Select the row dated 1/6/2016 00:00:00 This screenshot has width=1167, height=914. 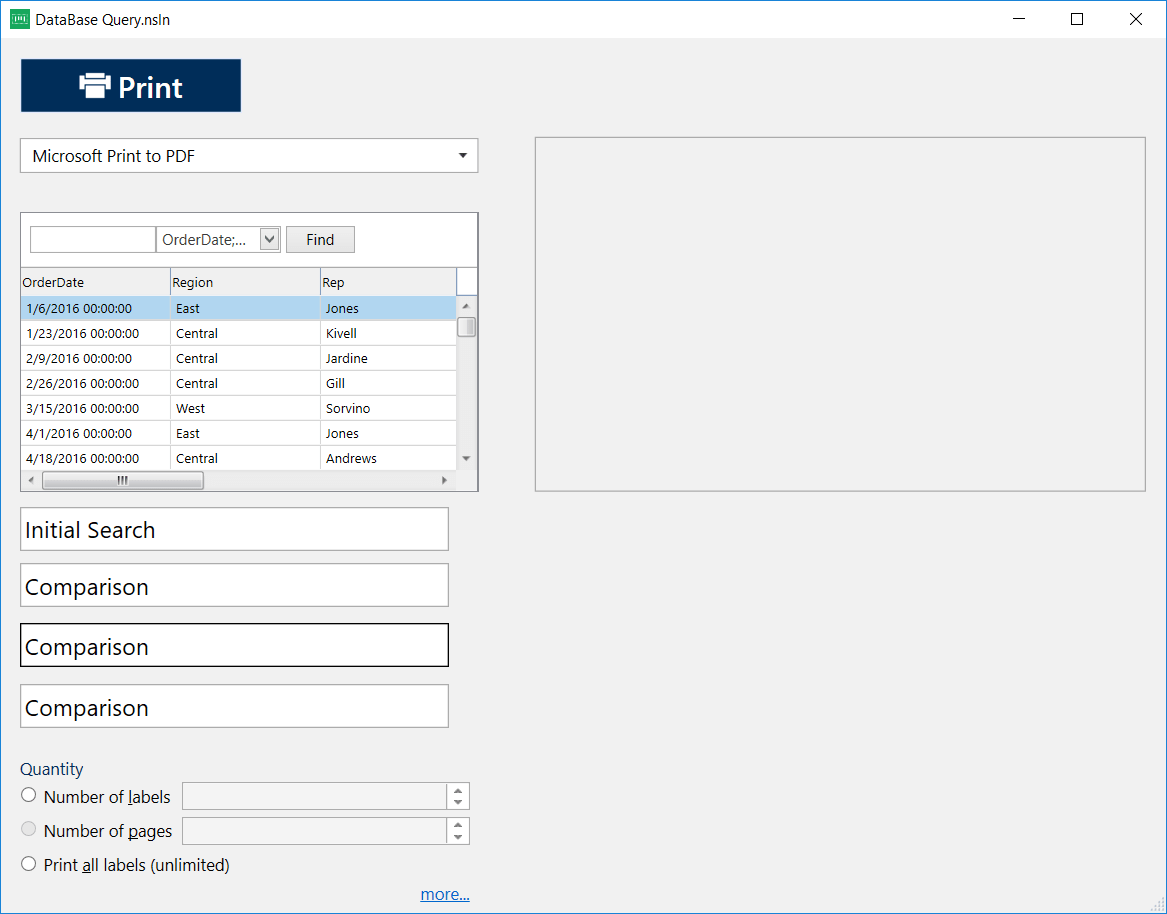(238, 308)
